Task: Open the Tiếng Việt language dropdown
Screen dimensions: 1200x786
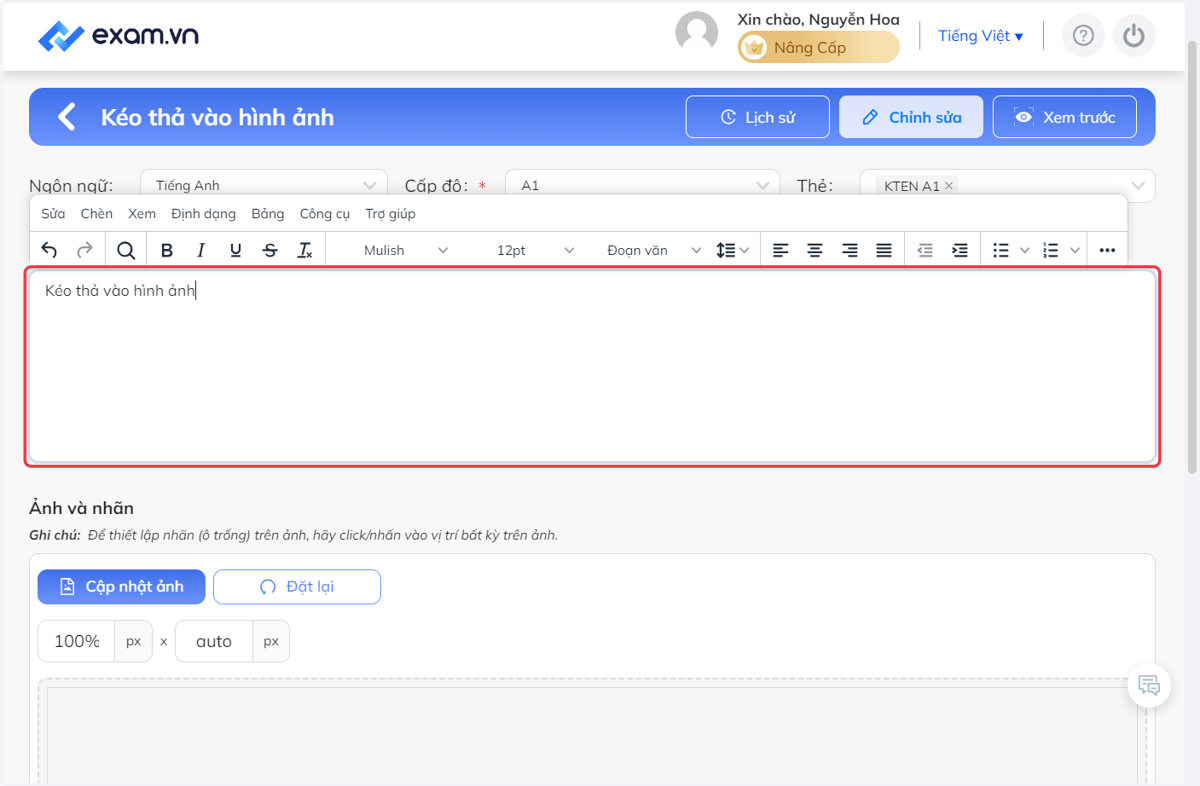Action: tap(980, 36)
